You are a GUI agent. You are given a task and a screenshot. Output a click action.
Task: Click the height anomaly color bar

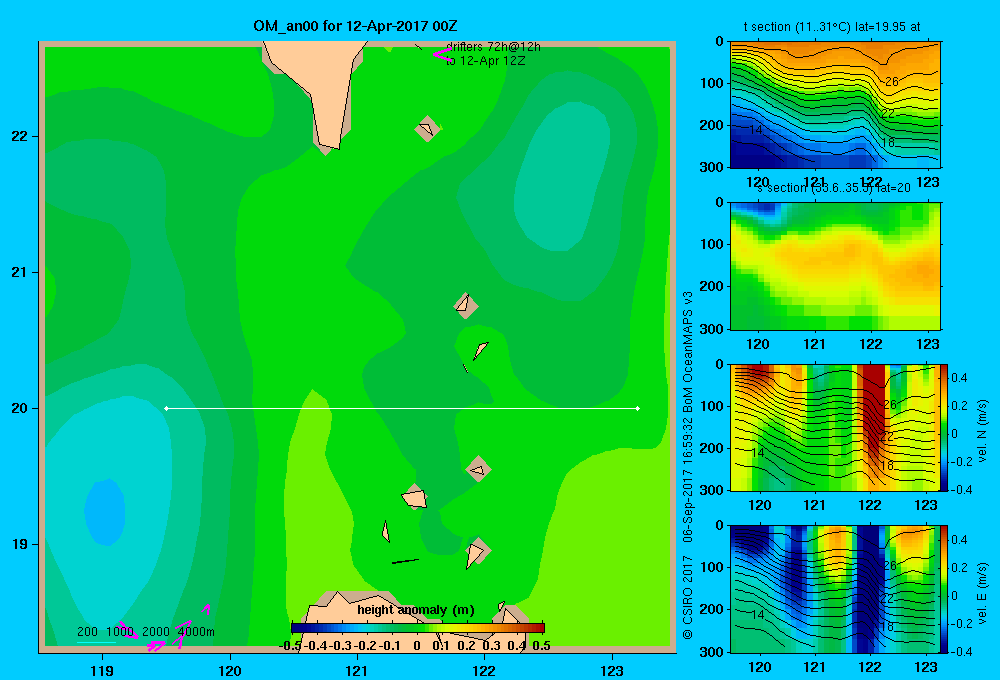click(x=418, y=627)
